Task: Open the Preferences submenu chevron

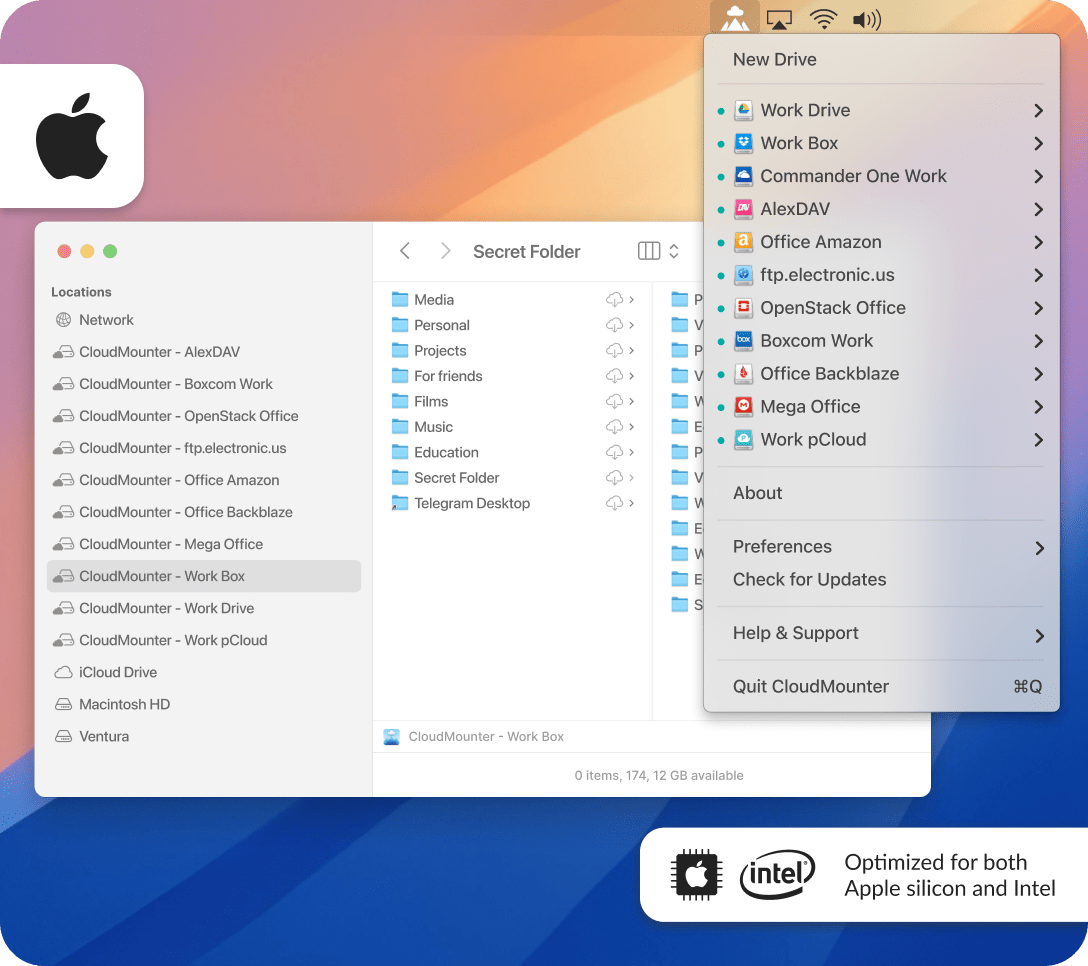Action: tap(1039, 548)
